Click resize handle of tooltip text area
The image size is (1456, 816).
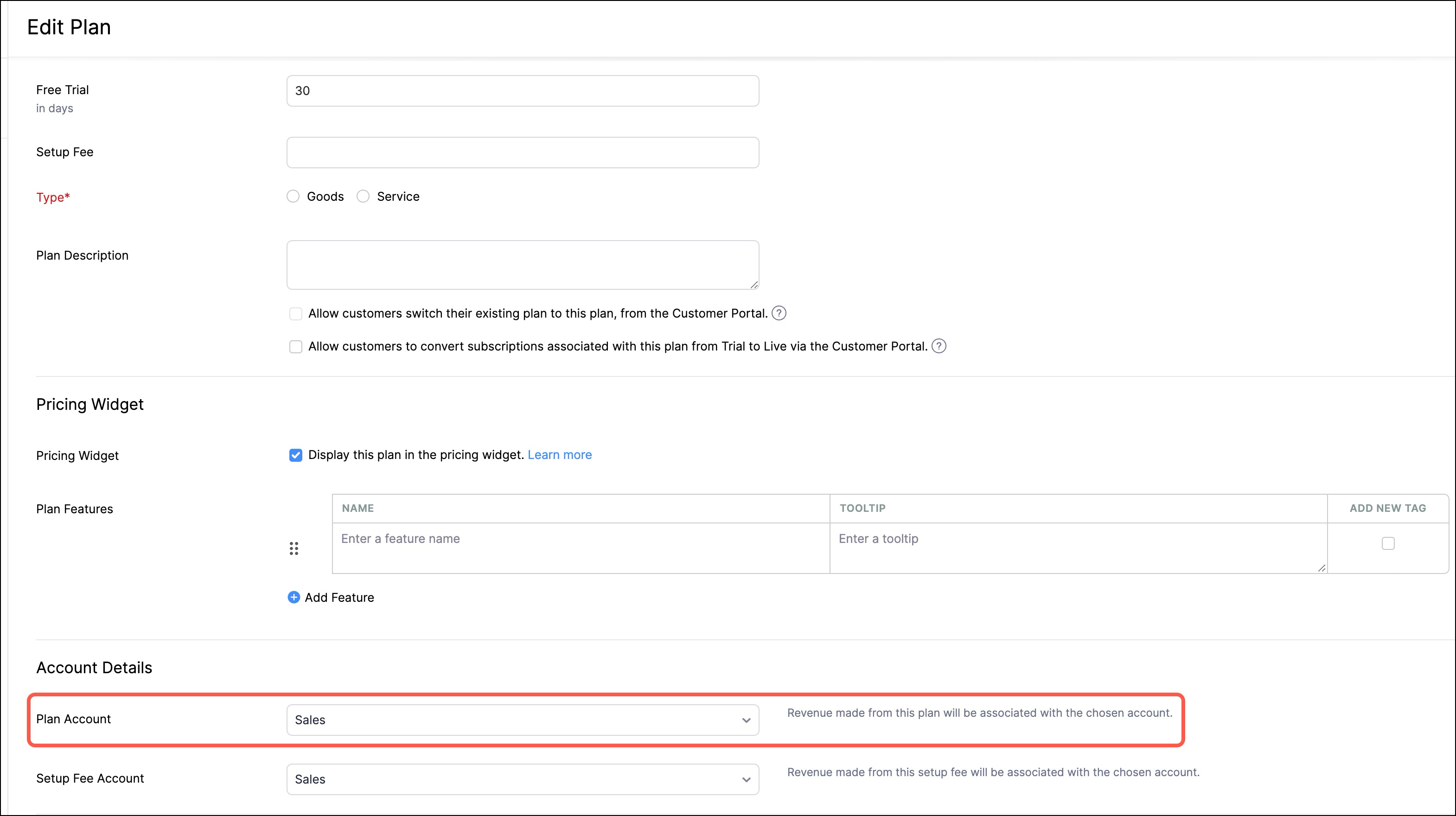pos(1322,568)
